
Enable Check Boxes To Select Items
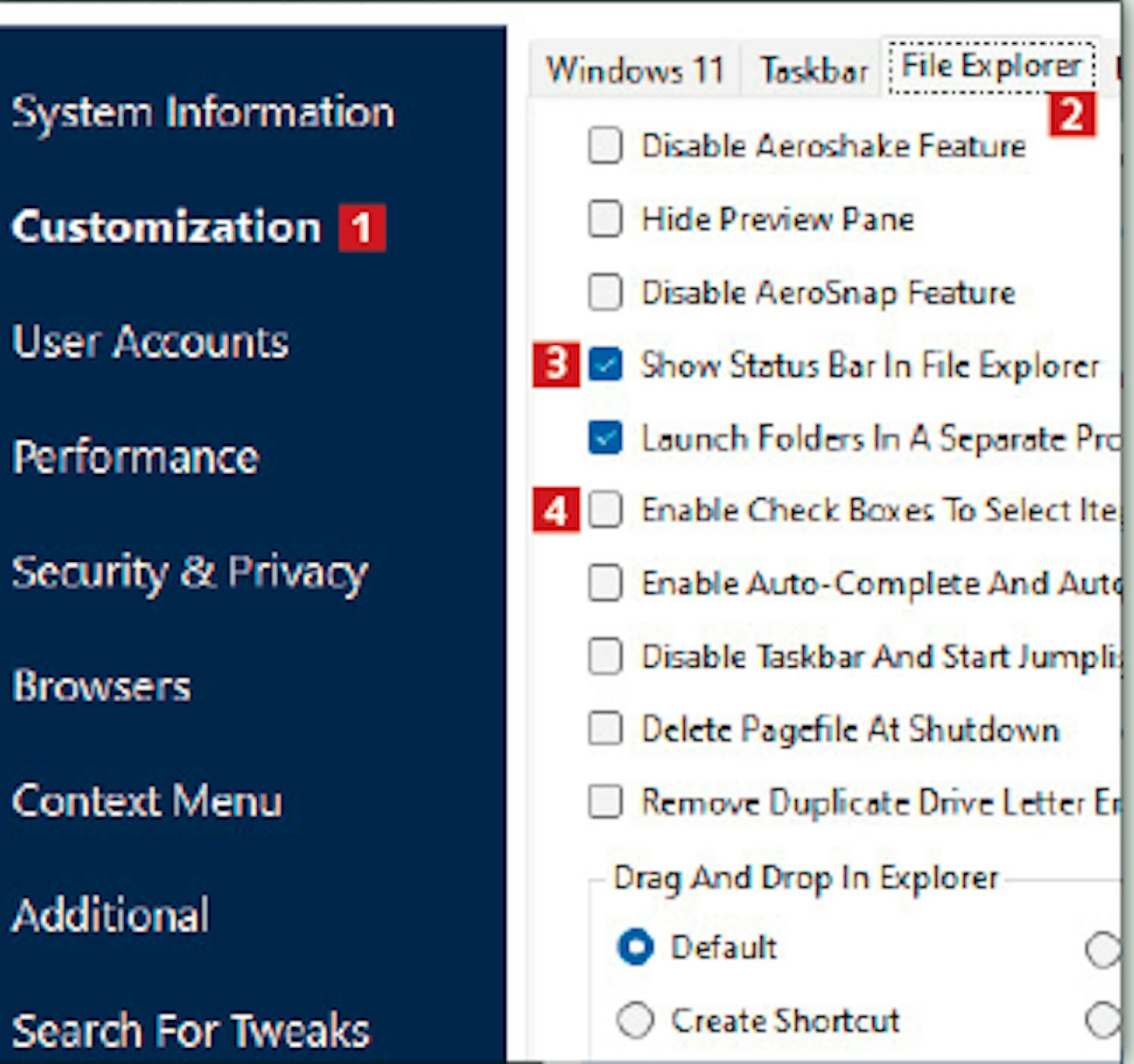(x=606, y=510)
